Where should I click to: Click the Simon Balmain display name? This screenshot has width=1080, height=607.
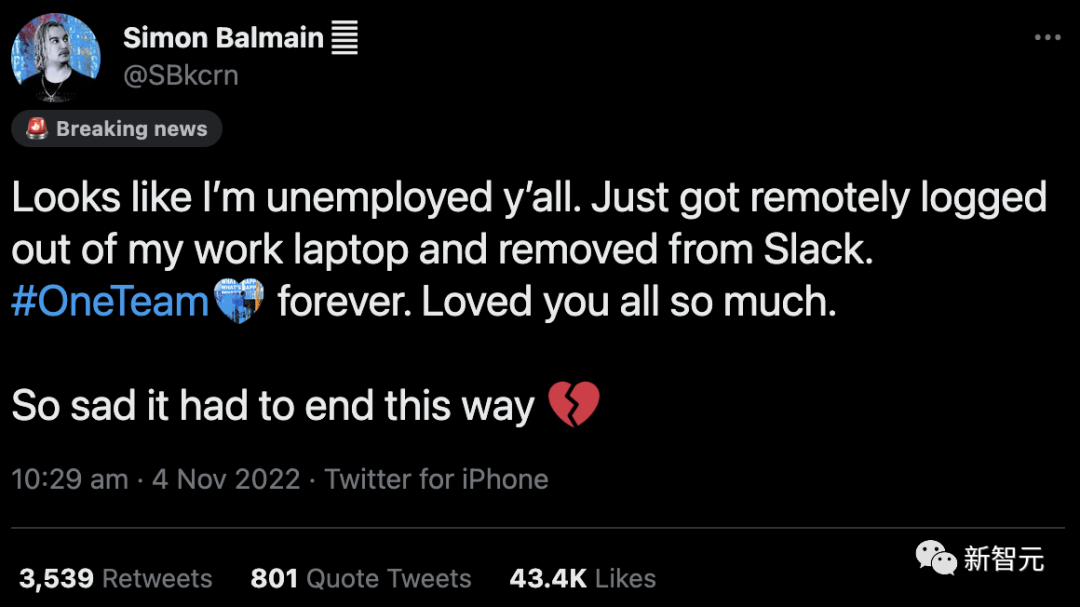click(x=223, y=39)
